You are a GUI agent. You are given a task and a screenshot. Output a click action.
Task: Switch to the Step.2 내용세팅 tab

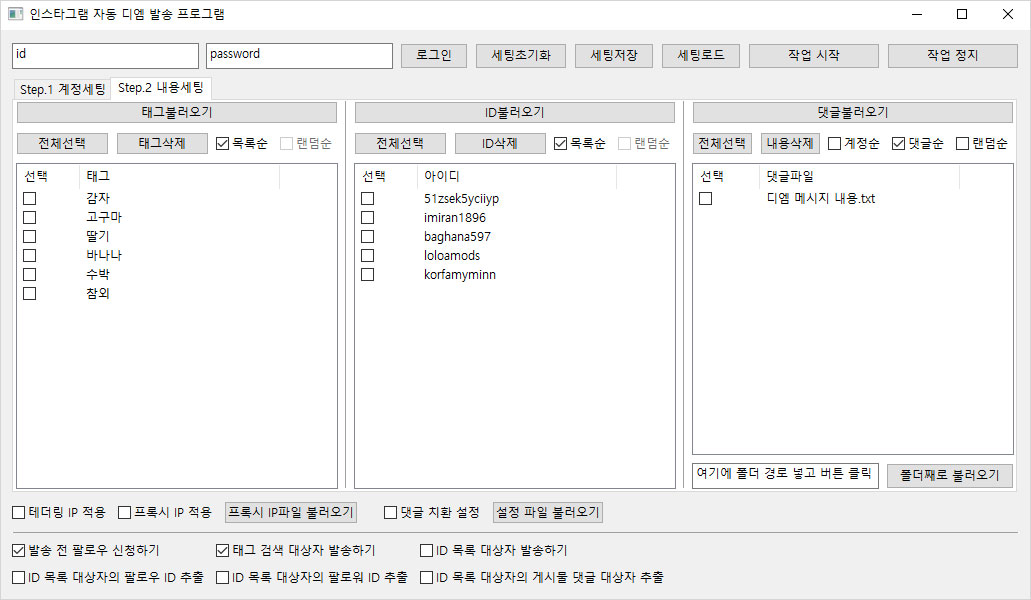(x=161, y=87)
